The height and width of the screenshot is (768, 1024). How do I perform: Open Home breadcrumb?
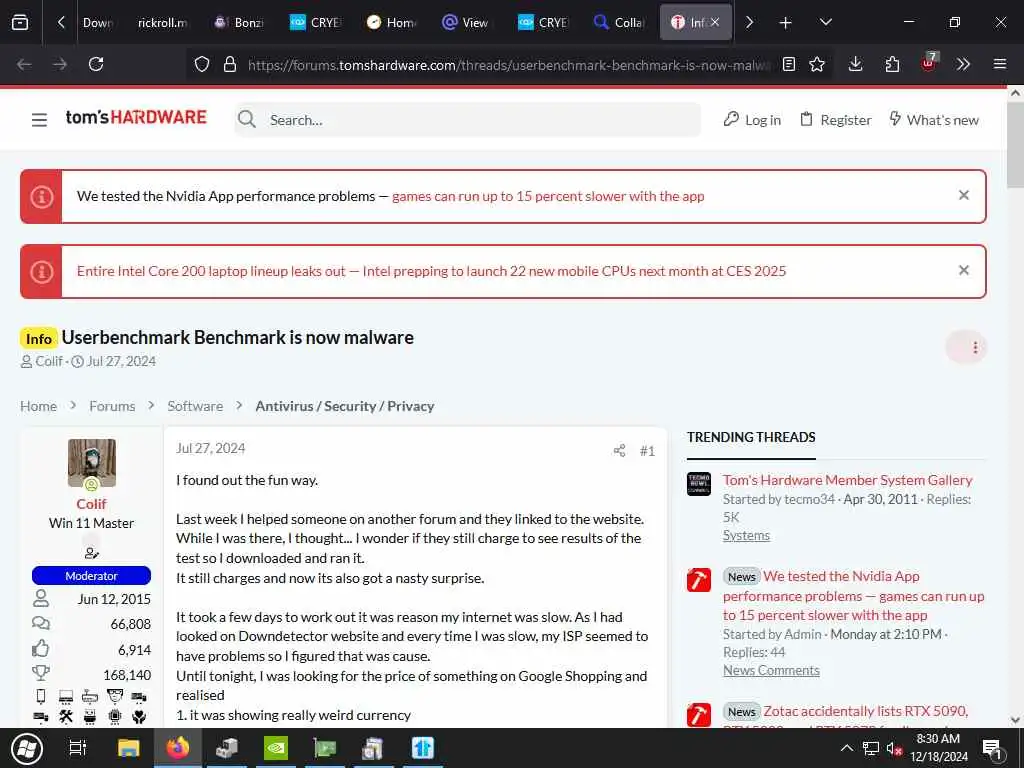(x=39, y=406)
